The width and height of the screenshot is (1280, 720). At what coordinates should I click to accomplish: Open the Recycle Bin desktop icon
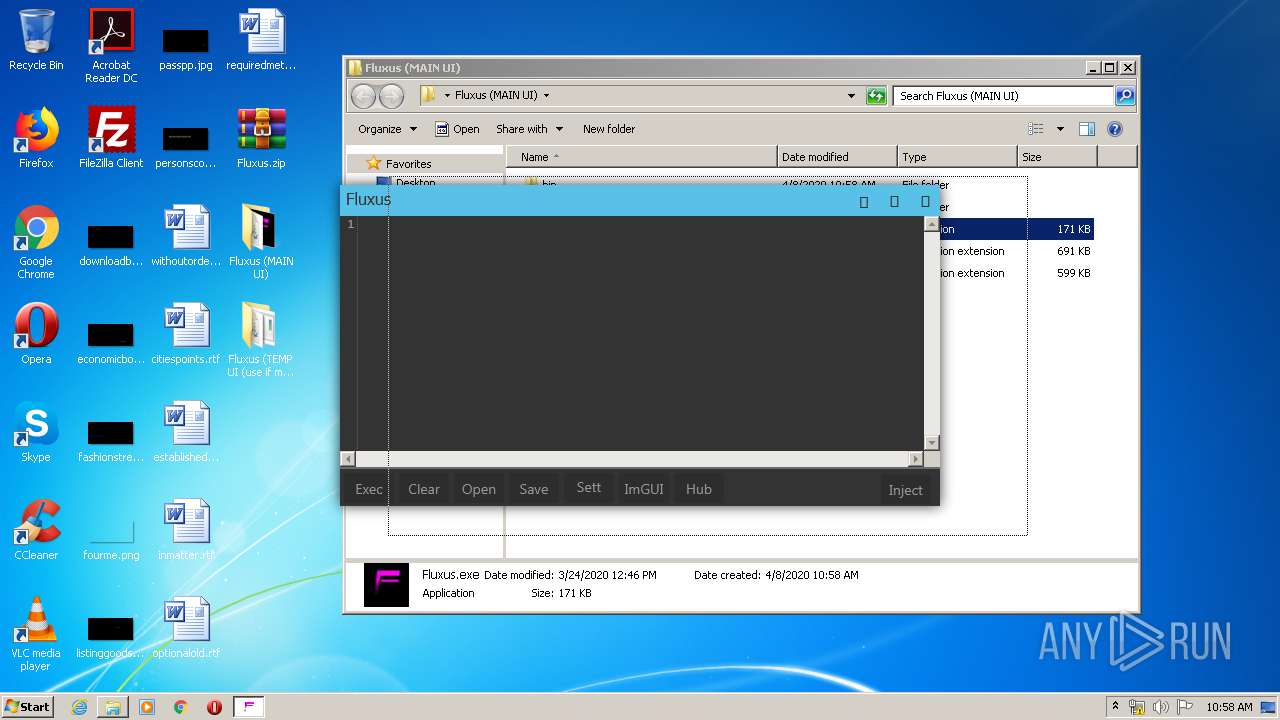(x=36, y=40)
